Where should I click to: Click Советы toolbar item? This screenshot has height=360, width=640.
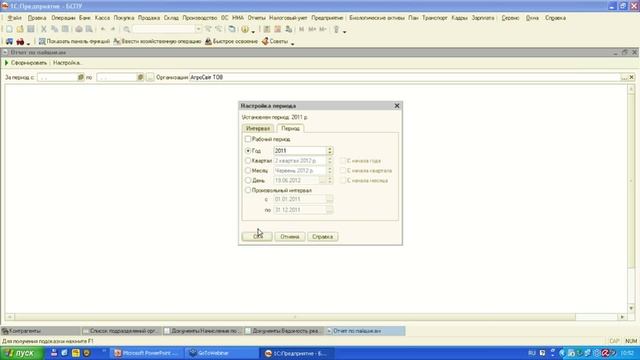point(275,42)
